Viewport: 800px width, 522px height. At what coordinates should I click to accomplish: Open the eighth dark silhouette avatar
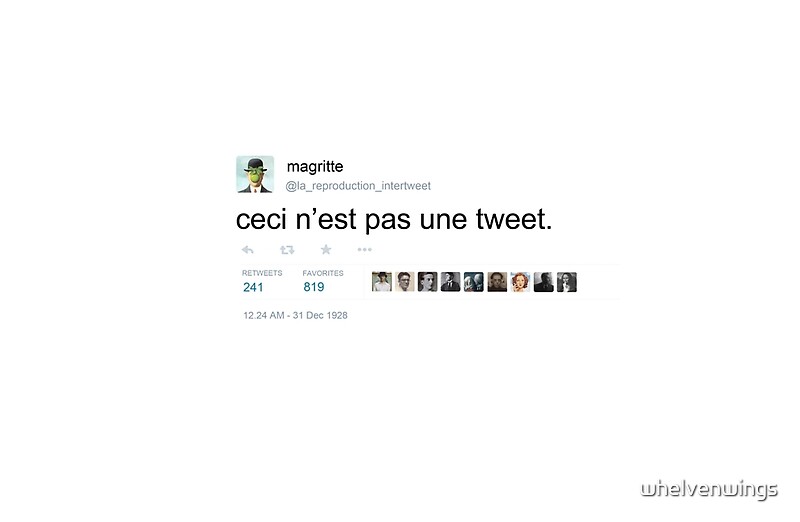pos(543,282)
